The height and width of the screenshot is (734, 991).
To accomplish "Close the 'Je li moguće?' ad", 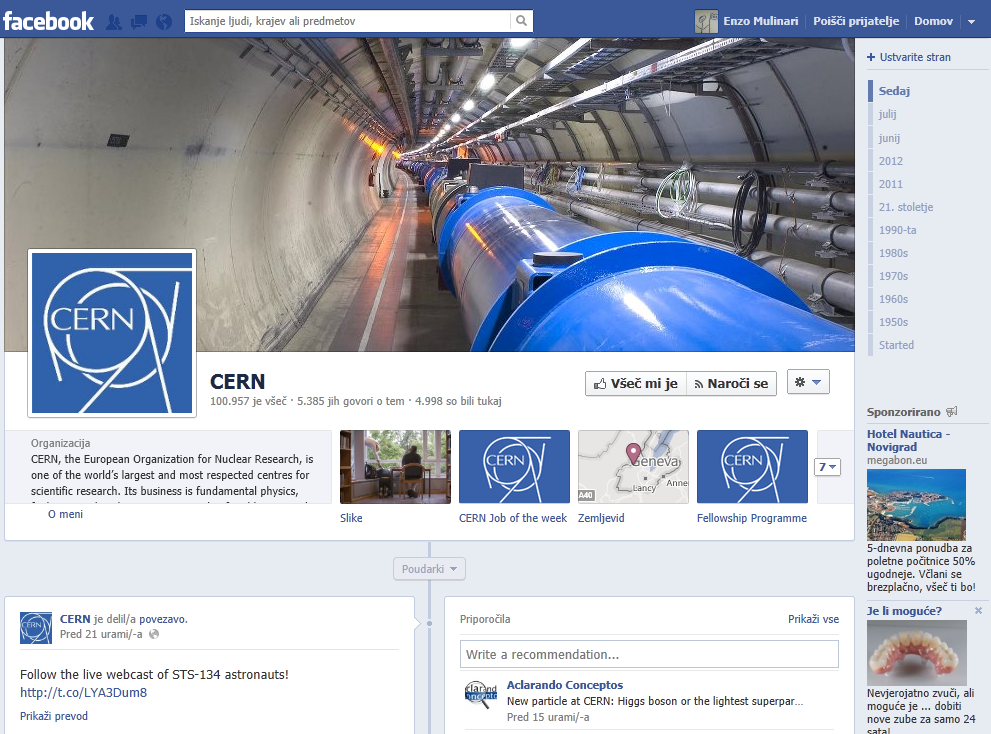I will point(978,610).
